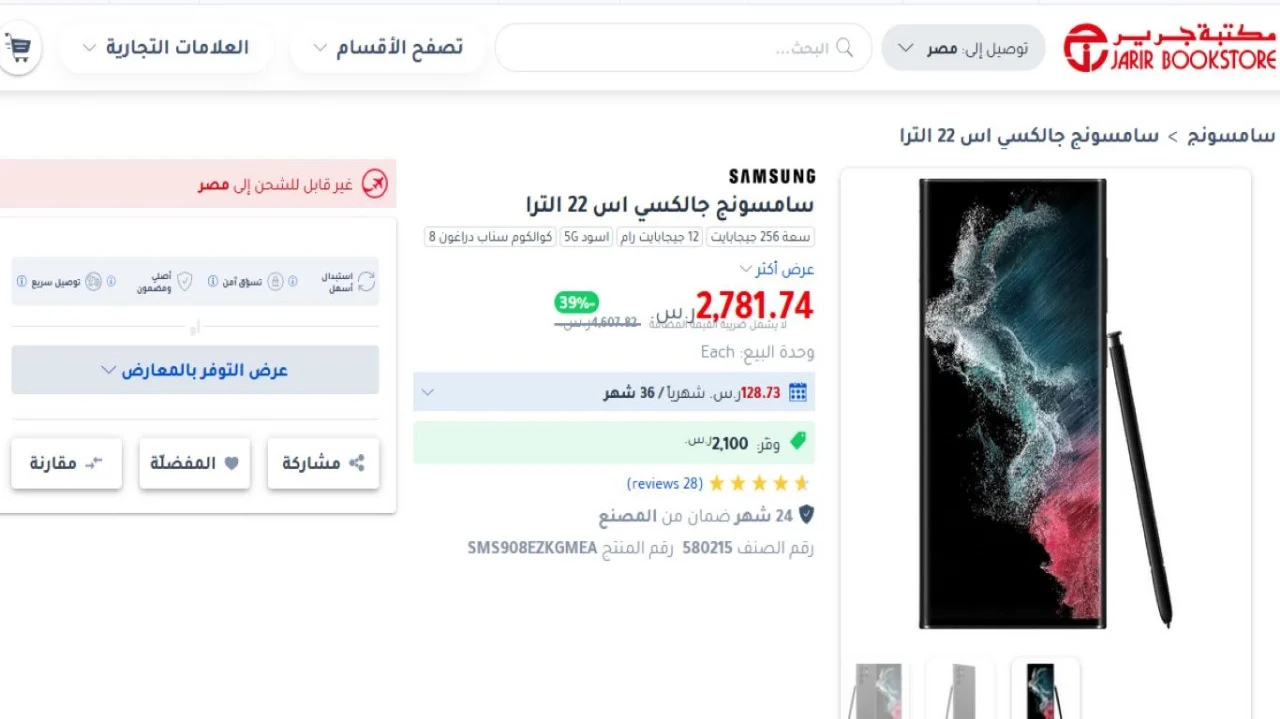1280x719 pixels.
Task: Click سامسونج breadcrumb link
Action: 1231,135
